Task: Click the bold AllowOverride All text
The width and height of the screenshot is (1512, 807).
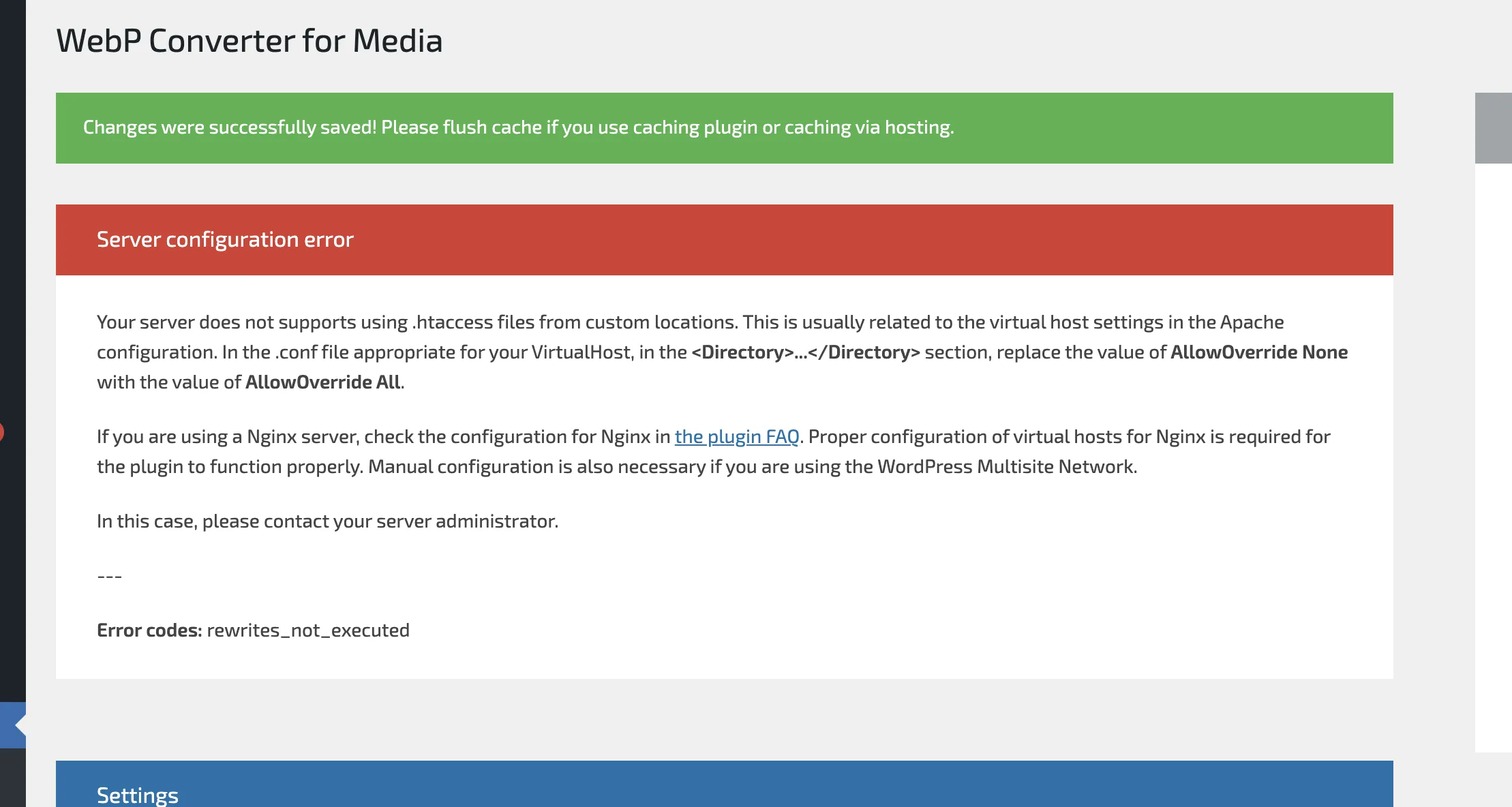Action: (323, 382)
